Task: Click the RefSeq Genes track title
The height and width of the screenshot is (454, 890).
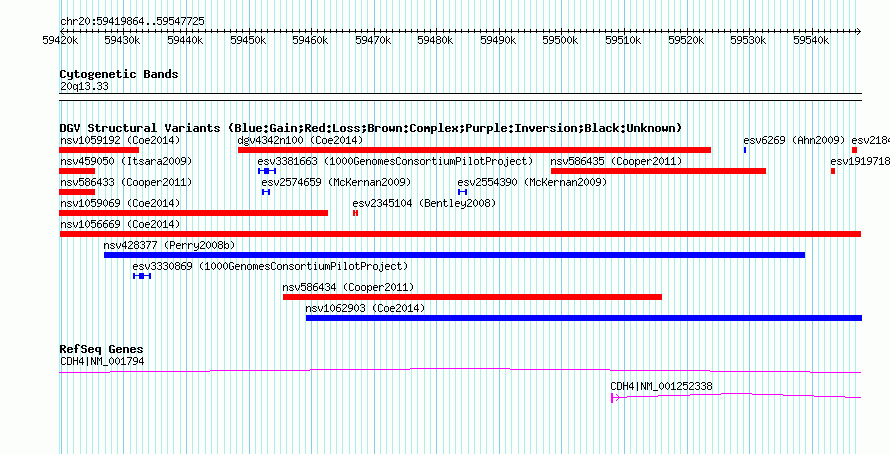Action: click(x=102, y=349)
